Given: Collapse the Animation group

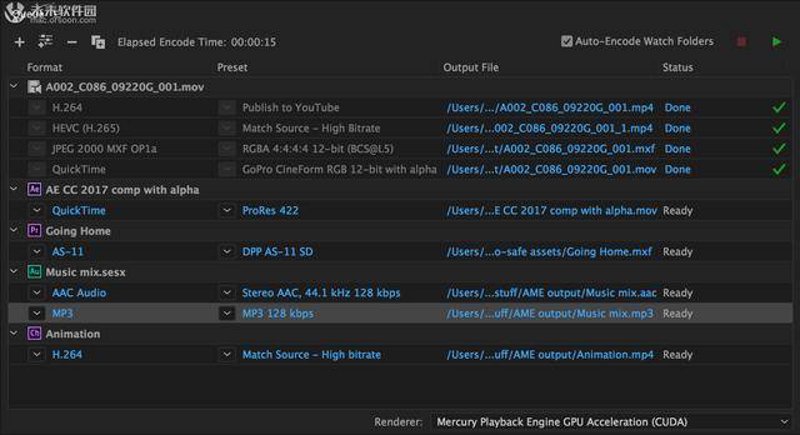Looking at the screenshot, I should 14,334.
